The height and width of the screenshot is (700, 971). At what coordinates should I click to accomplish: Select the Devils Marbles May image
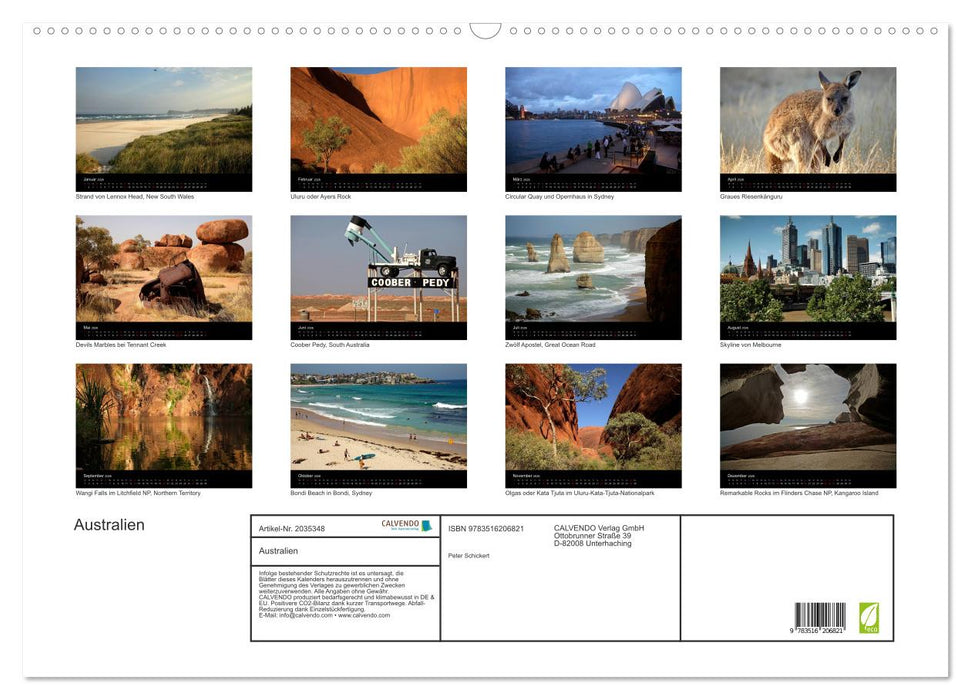click(164, 276)
